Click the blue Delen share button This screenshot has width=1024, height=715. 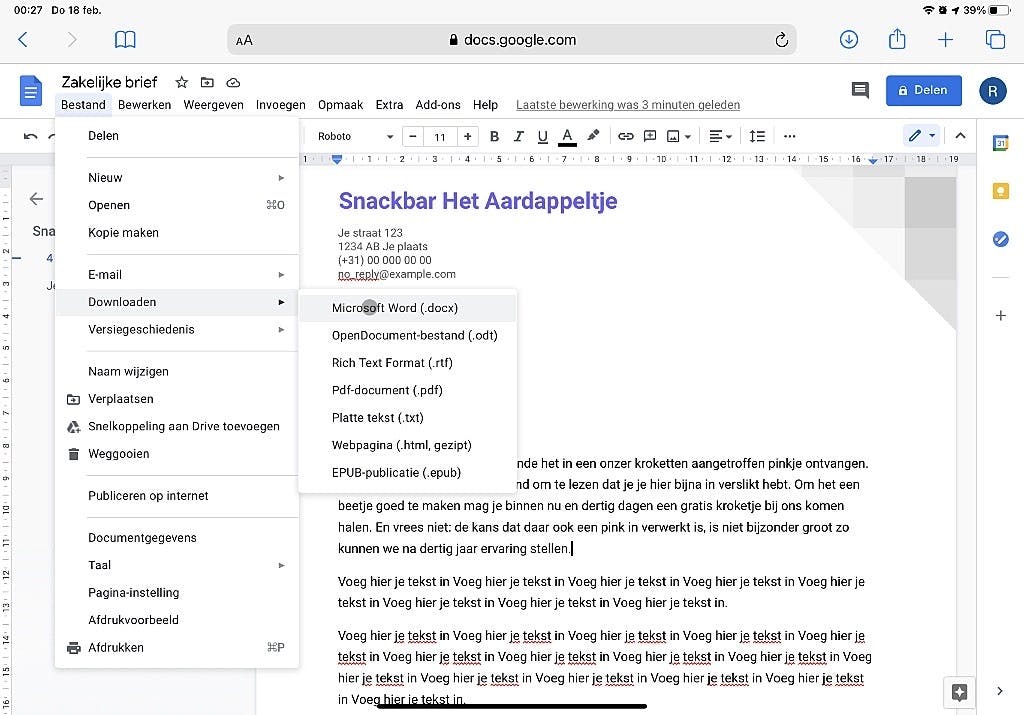click(923, 90)
